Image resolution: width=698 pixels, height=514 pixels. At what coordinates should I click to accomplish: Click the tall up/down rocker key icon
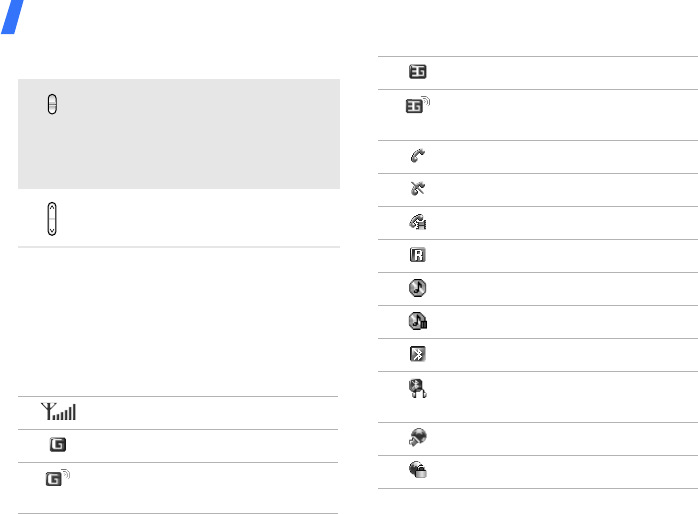tap(52, 218)
